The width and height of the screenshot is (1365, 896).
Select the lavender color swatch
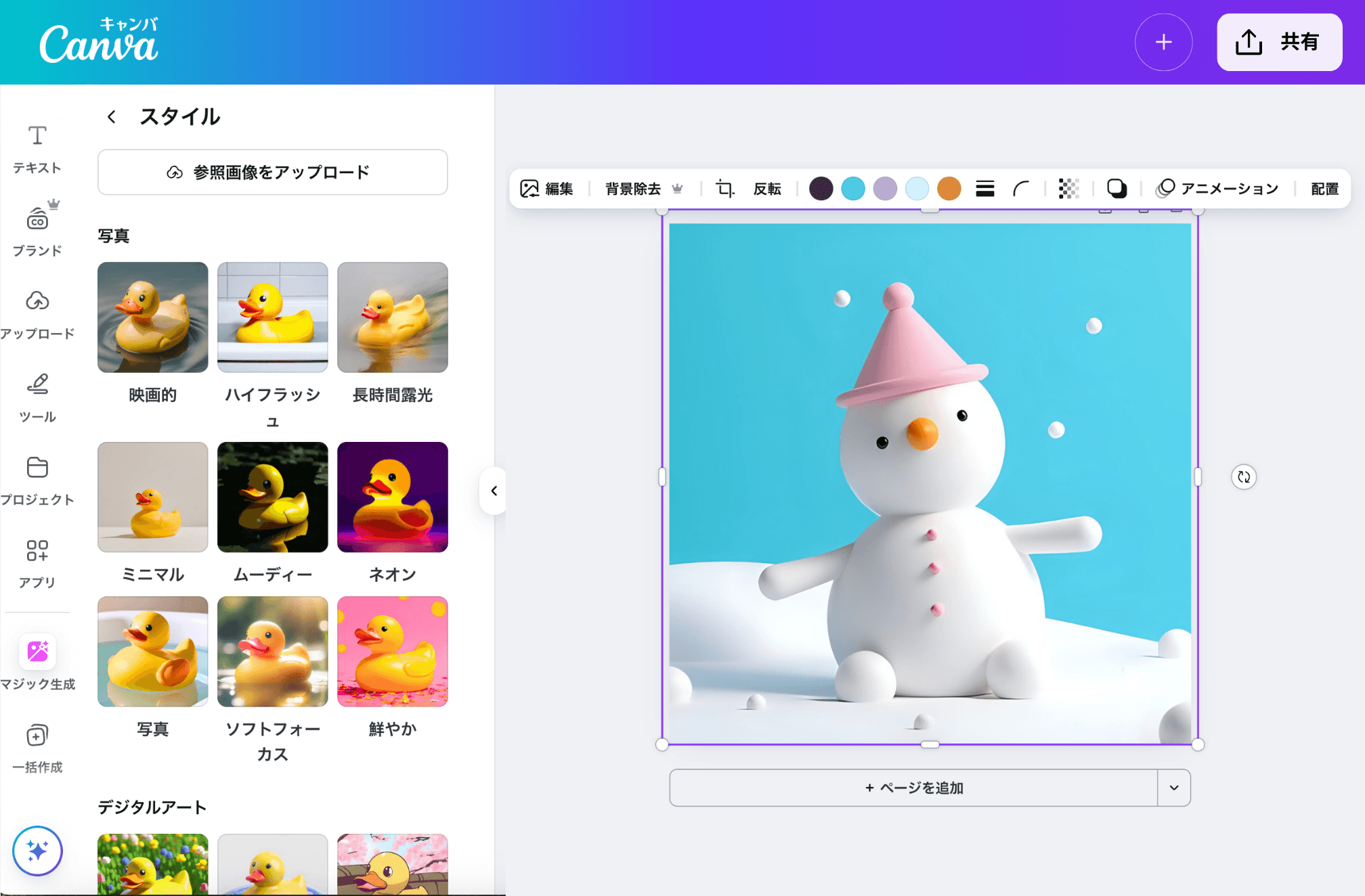(x=885, y=188)
